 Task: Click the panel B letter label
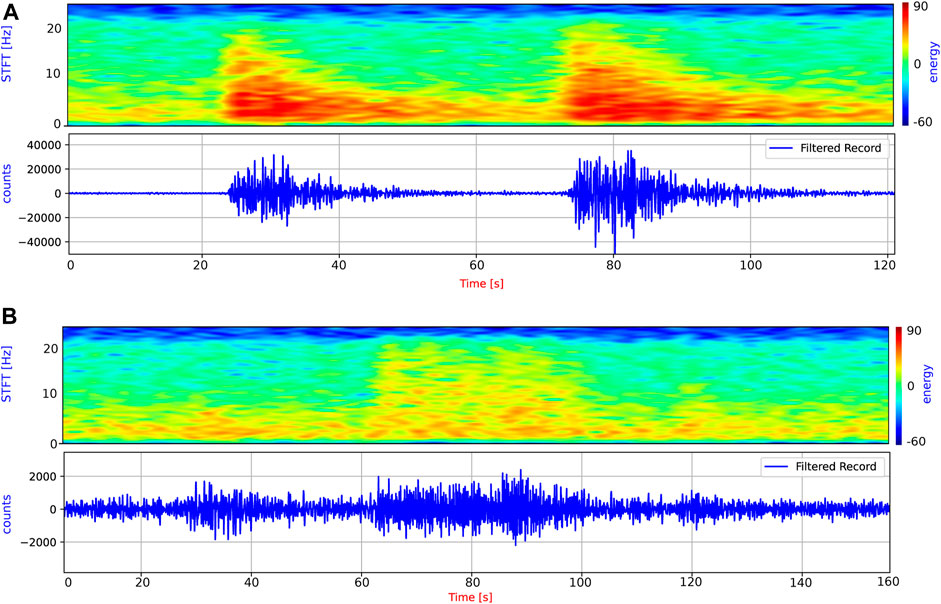[x=10, y=316]
